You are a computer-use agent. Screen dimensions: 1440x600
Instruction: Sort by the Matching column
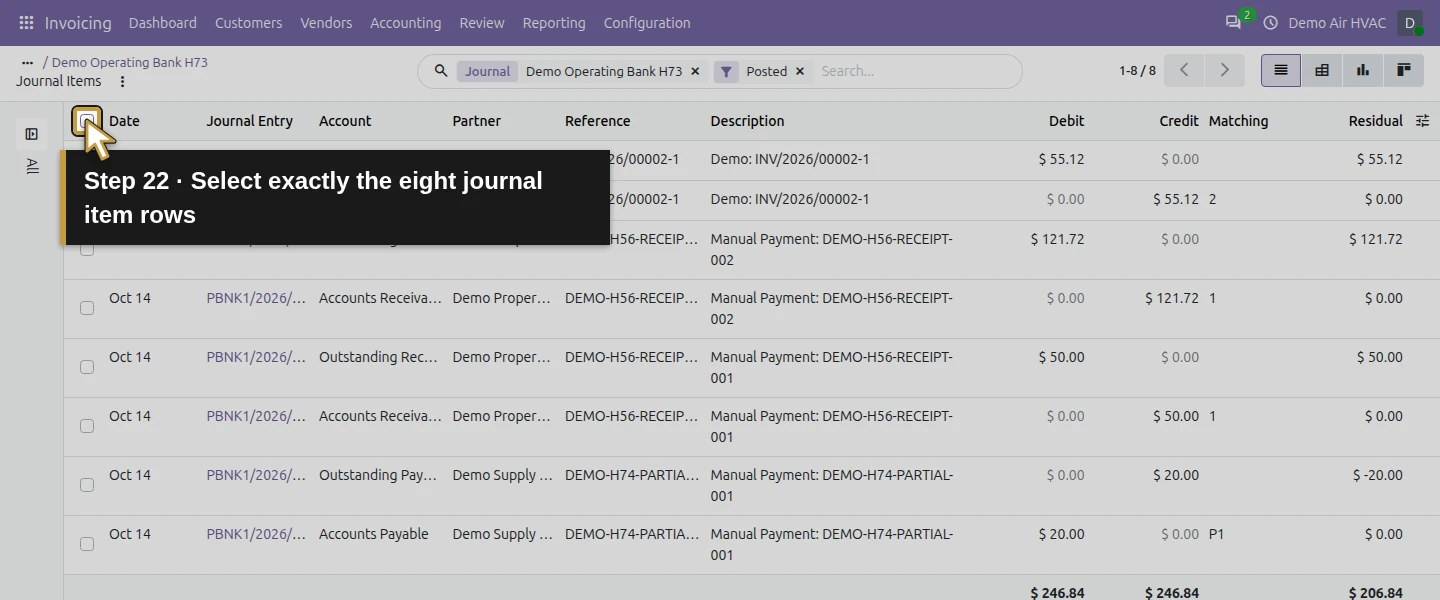click(1238, 121)
